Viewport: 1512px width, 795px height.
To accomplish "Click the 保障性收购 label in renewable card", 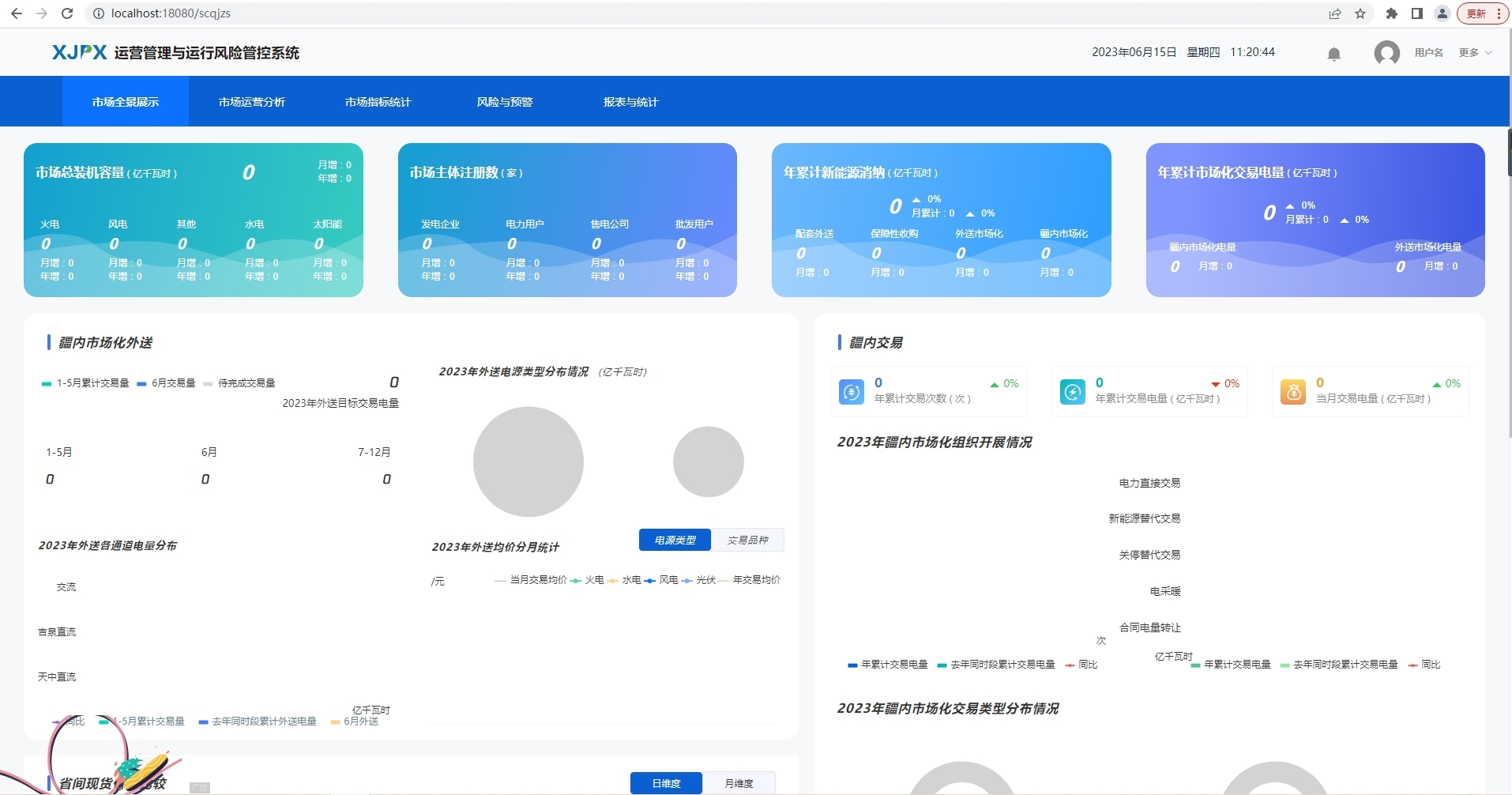I will (x=894, y=234).
